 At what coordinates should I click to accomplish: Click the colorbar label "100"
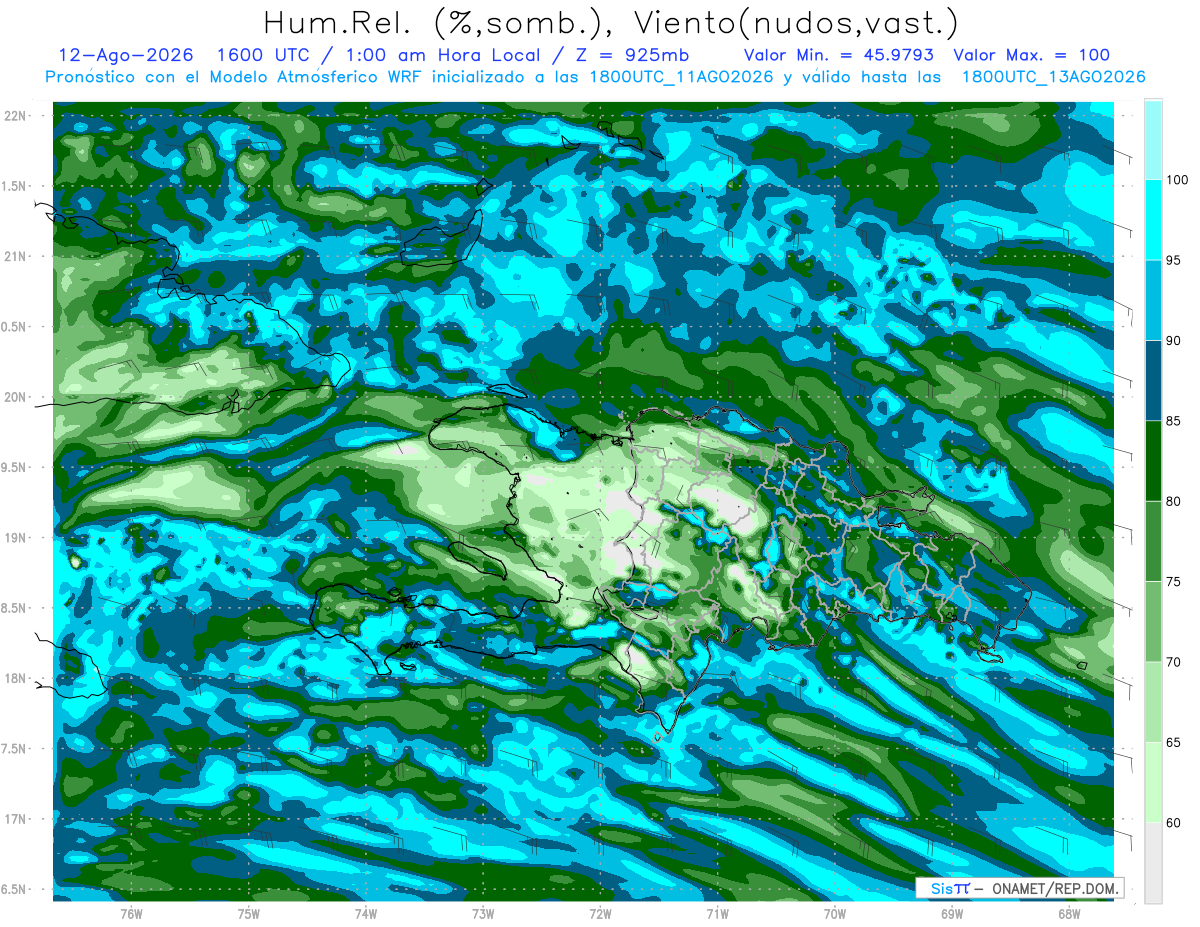(x=1179, y=180)
